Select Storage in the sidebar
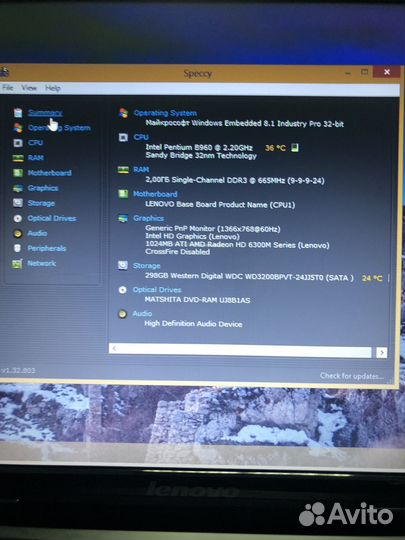 click(x=41, y=203)
